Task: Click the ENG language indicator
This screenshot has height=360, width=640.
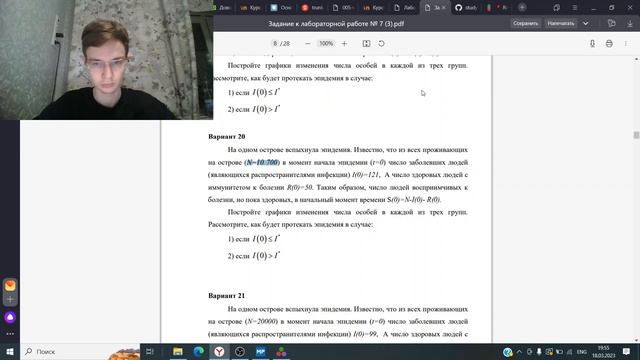Action: tap(582, 351)
